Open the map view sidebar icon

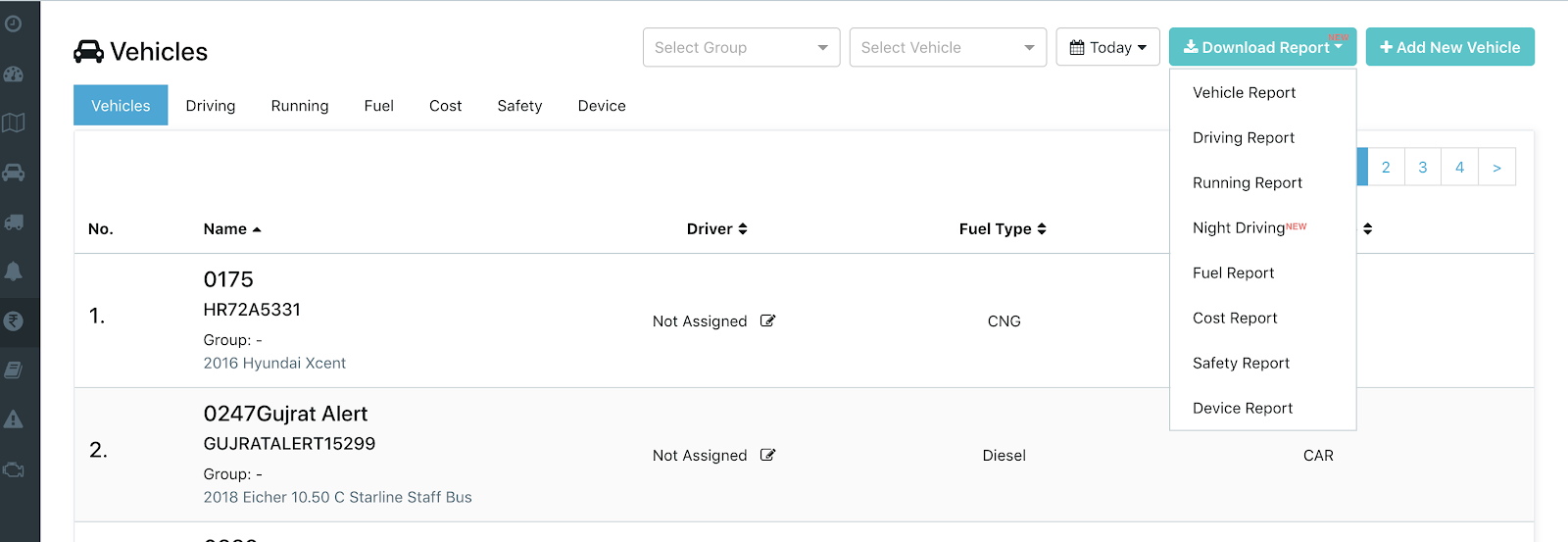click(14, 123)
